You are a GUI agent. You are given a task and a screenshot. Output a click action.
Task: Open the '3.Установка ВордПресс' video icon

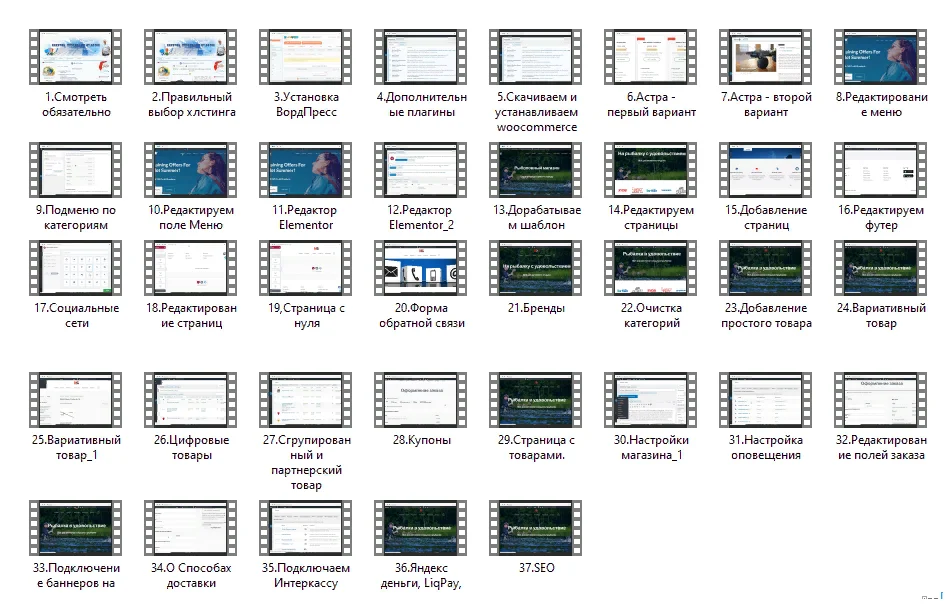(306, 56)
